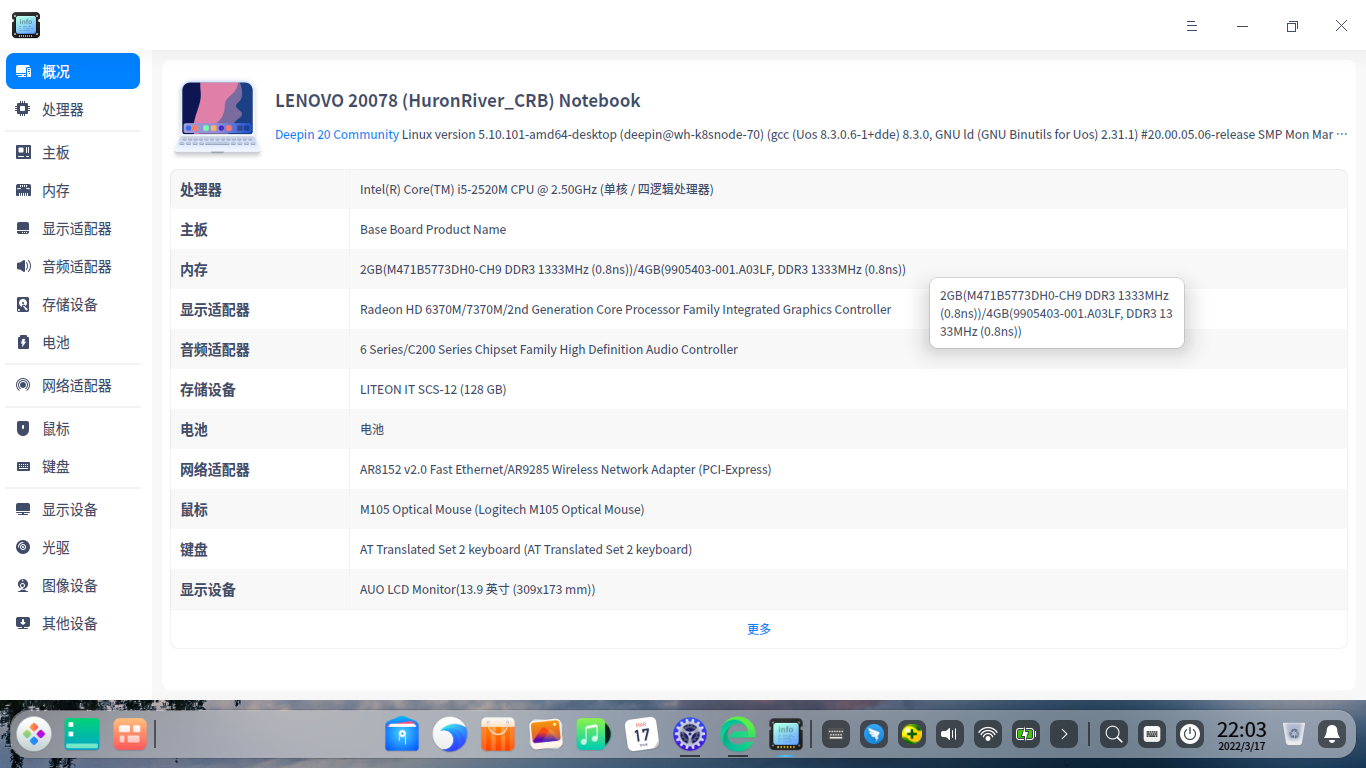
Task: Open the gear Control Center dock icon
Action: click(690, 734)
